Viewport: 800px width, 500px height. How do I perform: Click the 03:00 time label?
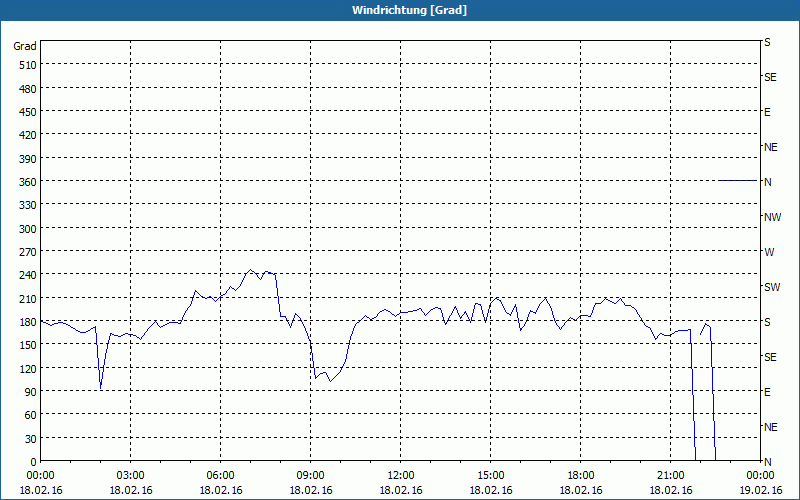(131, 476)
